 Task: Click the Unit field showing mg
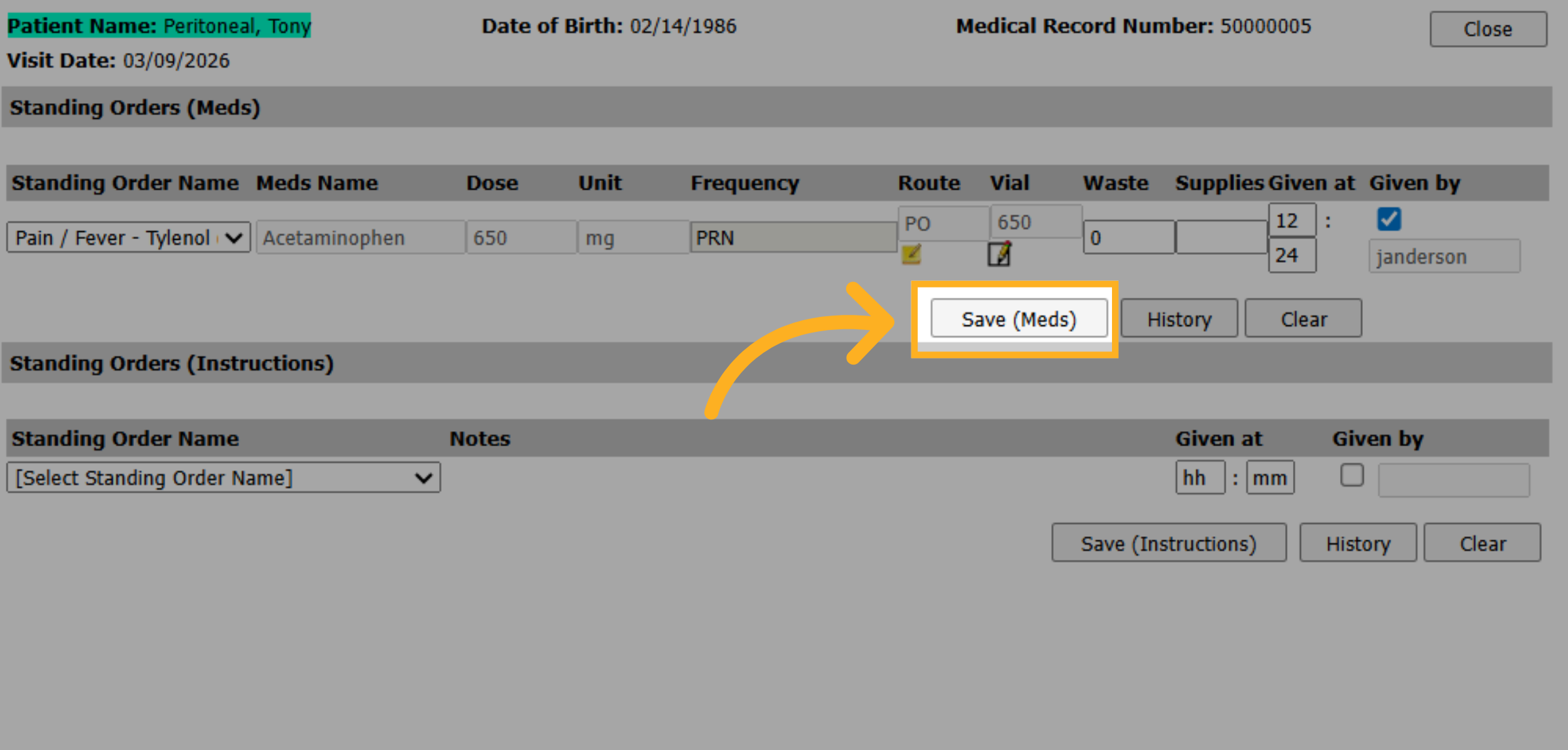(633, 238)
